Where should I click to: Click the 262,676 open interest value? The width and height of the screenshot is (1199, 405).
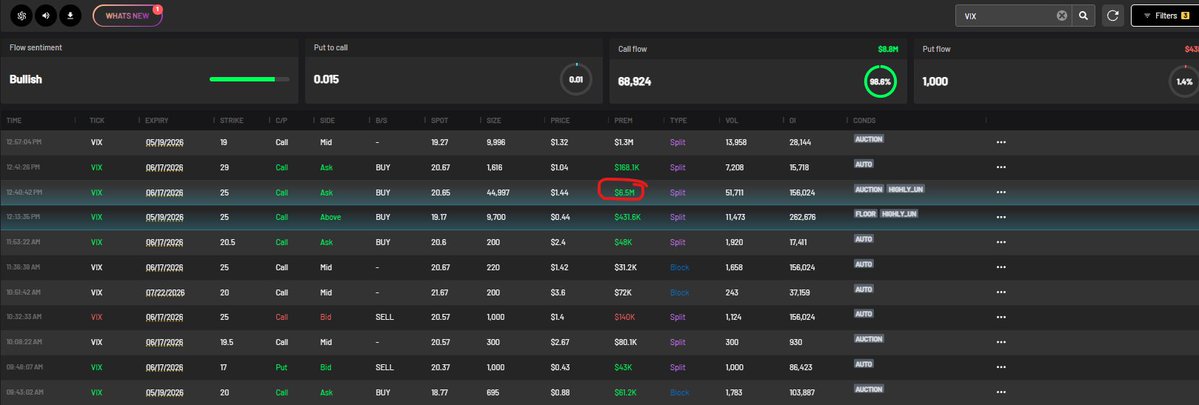coord(802,217)
